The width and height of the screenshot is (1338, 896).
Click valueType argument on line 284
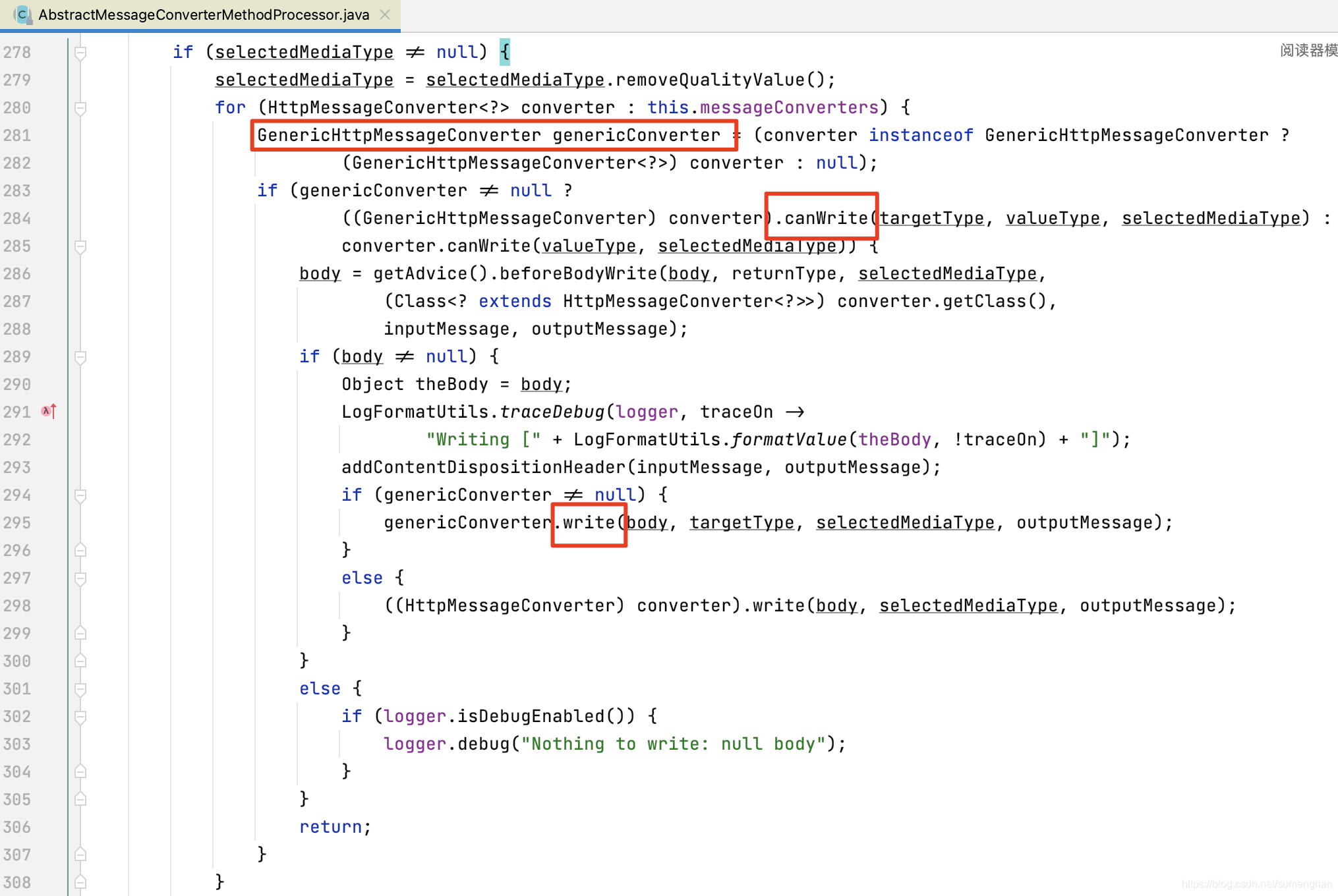click(1053, 218)
